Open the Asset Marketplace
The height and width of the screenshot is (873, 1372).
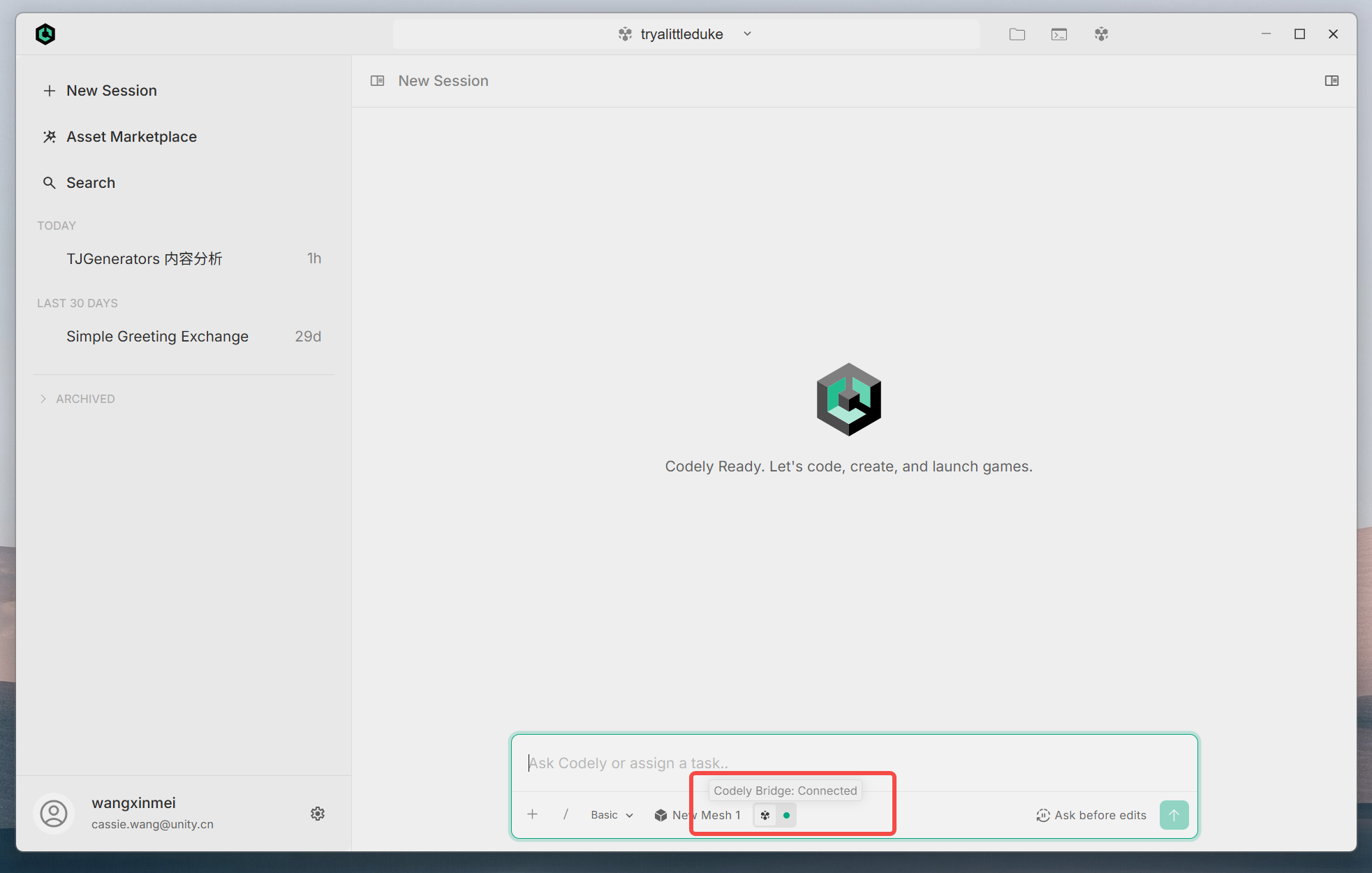coord(119,137)
